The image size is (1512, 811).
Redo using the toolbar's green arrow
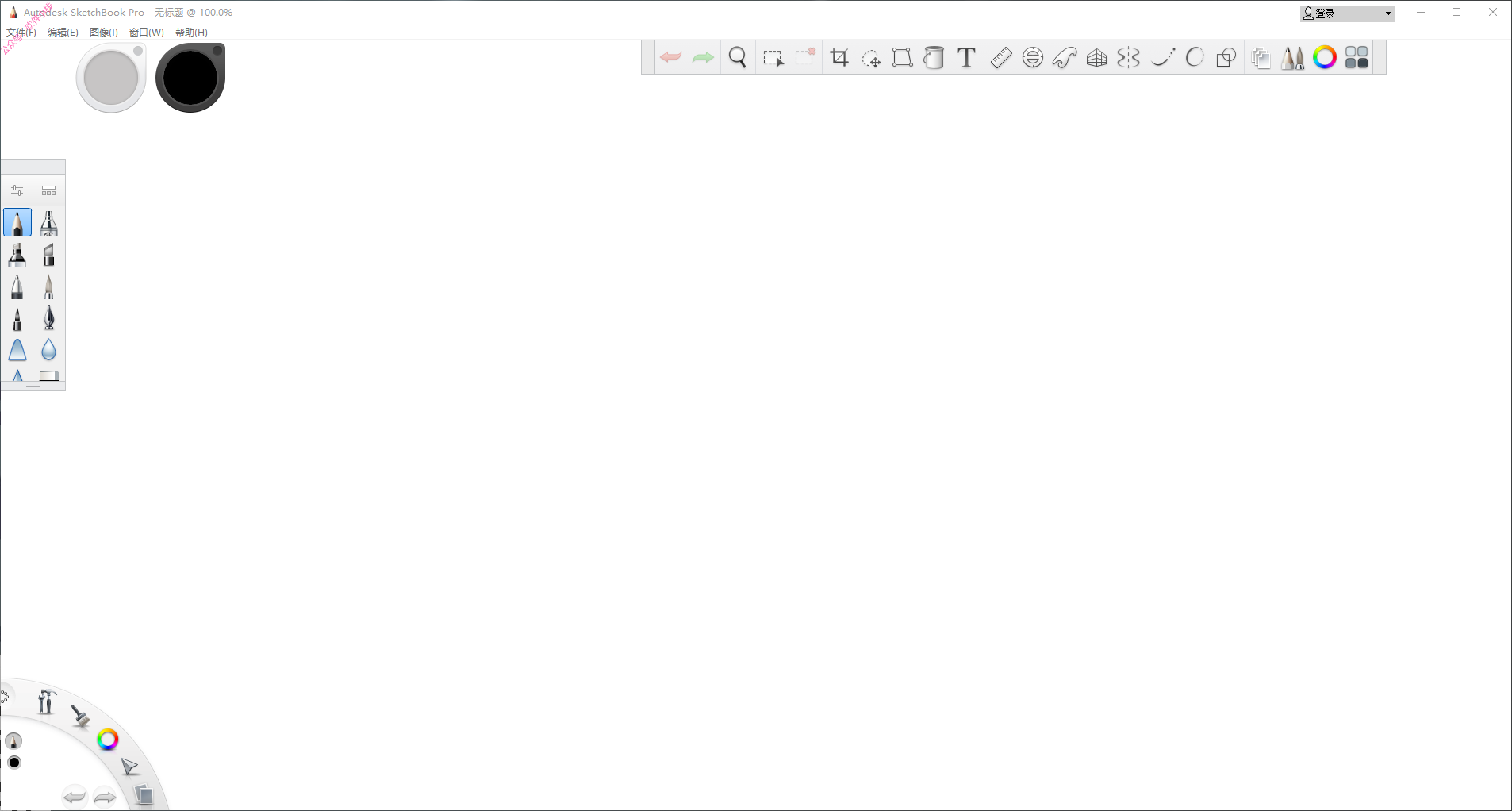tap(703, 57)
